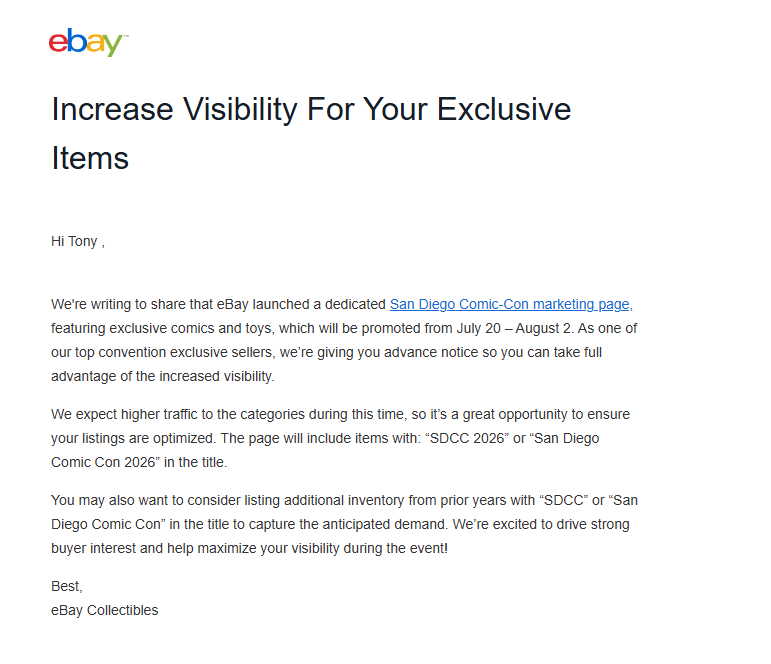Click the line "advantage of the increased visibility."

point(163,377)
